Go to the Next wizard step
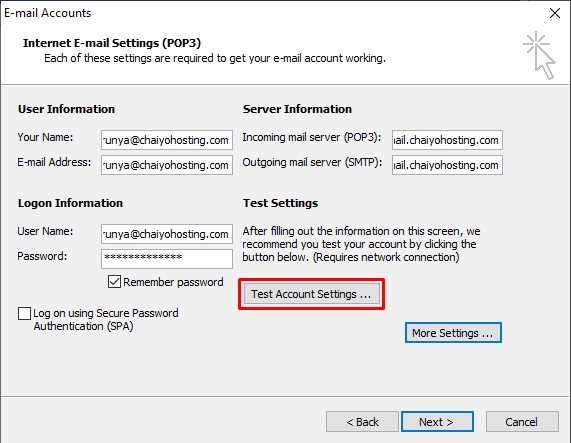571x443 pixels. point(437,422)
